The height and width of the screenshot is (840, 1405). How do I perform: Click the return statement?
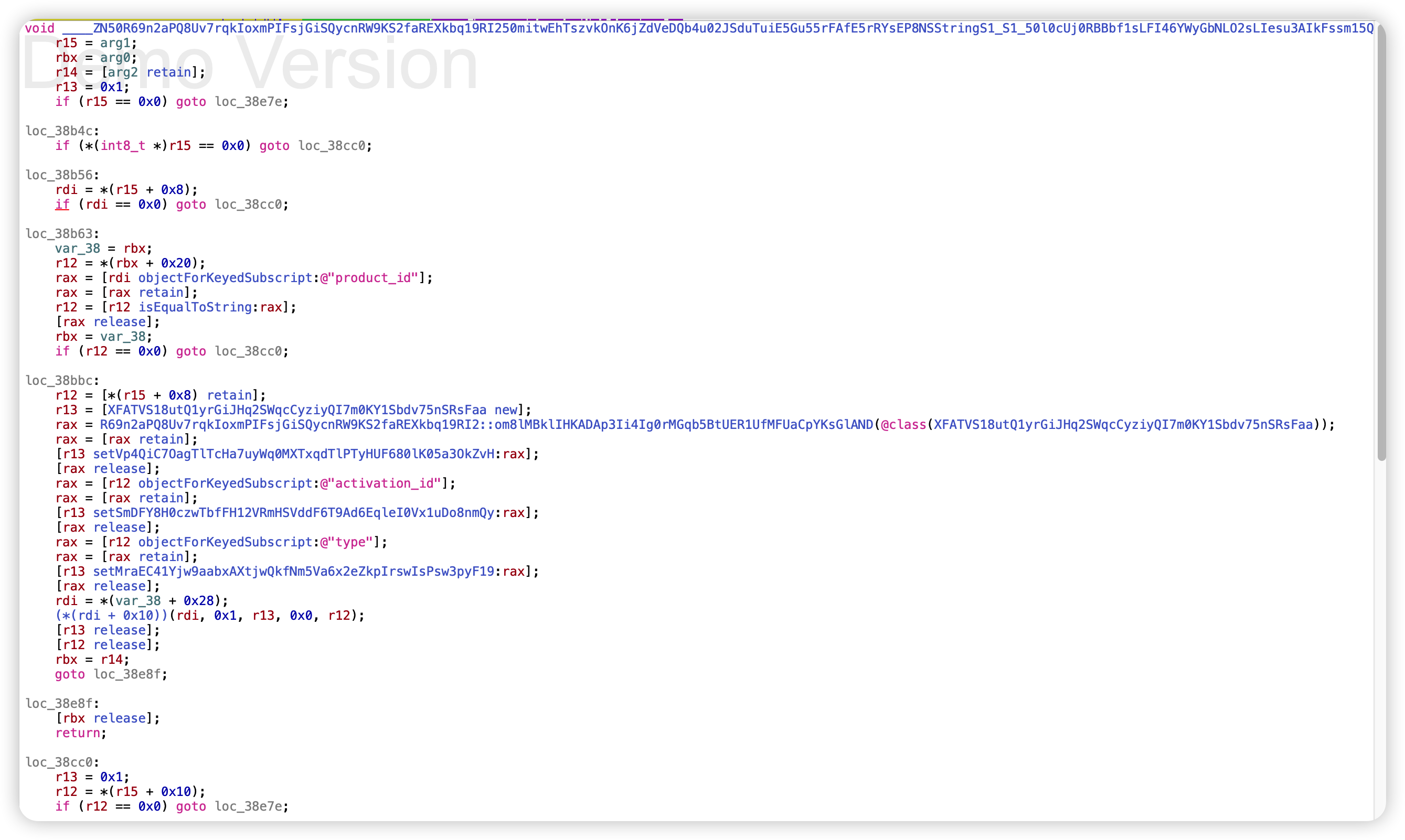click(78, 733)
